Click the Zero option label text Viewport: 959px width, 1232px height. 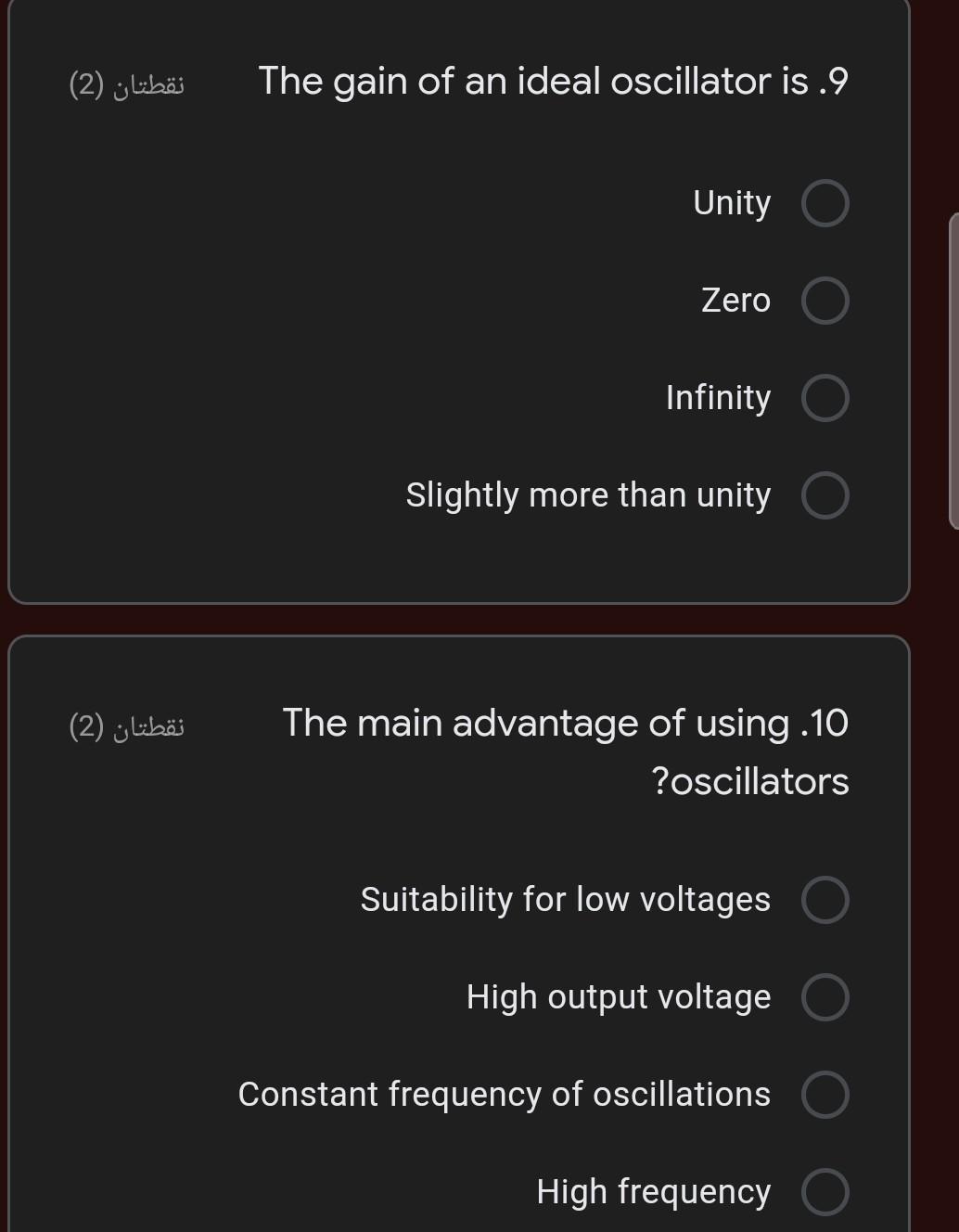735,301
